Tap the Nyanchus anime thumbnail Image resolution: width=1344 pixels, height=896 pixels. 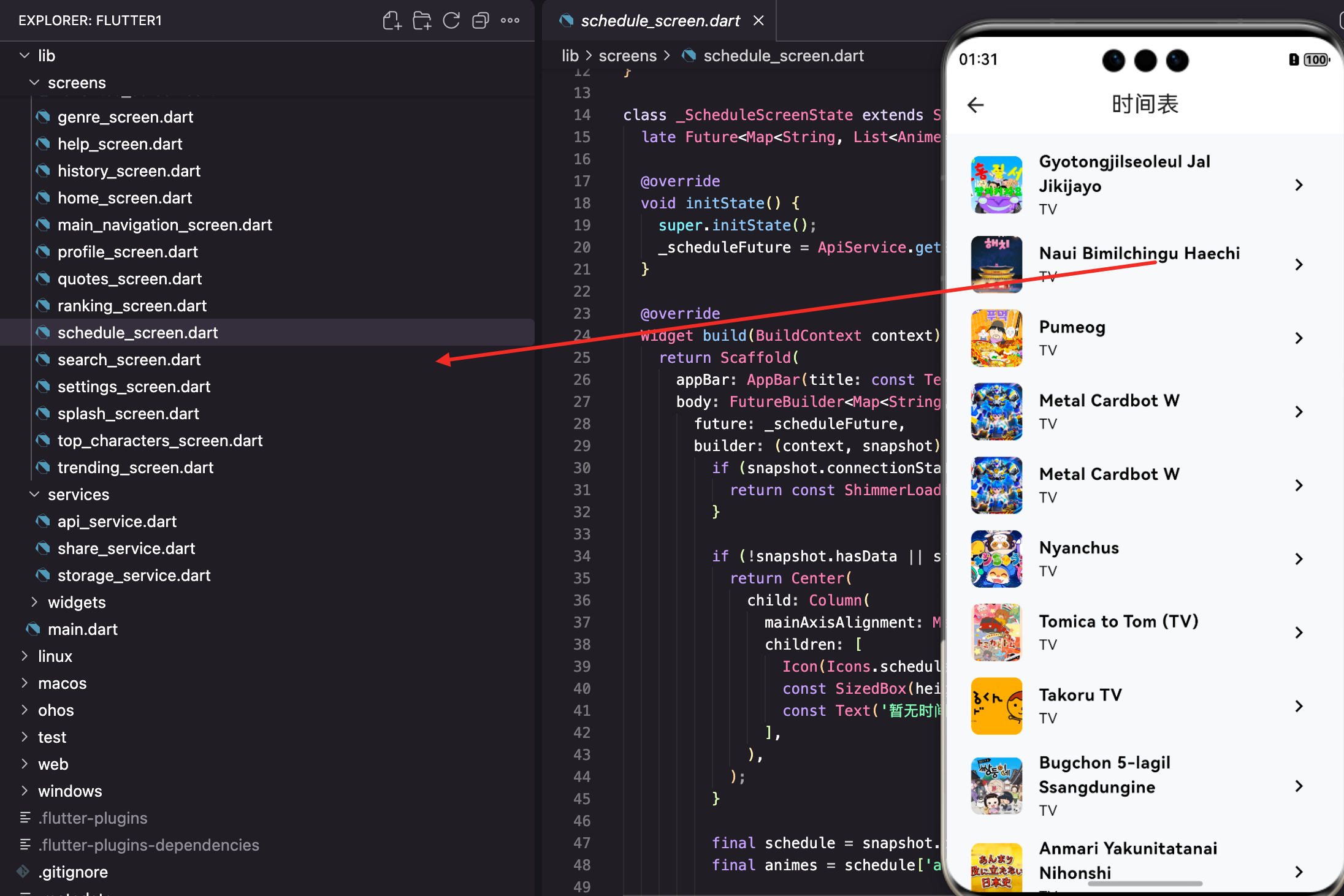click(996, 559)
